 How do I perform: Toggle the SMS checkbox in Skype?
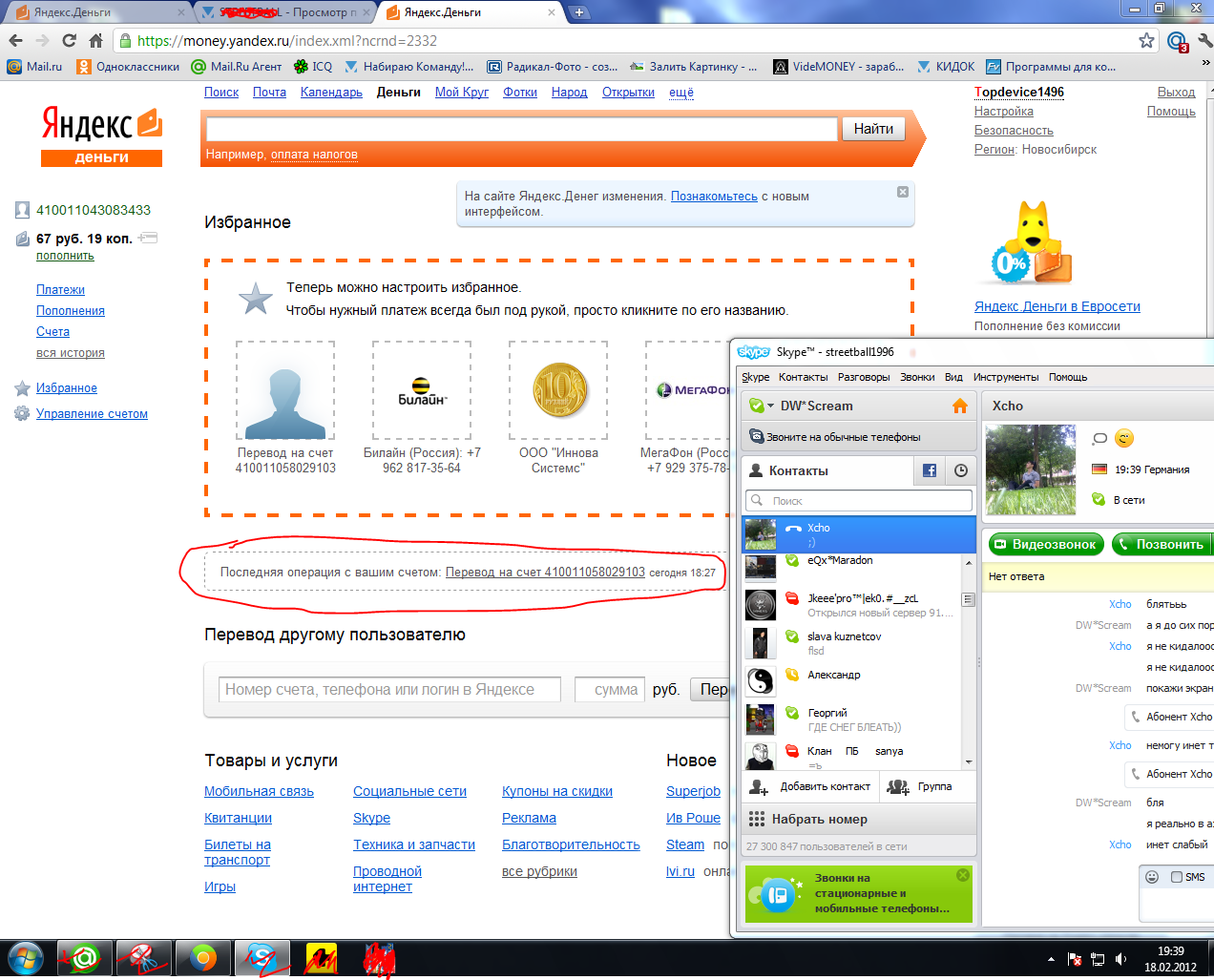(x=1177, y=877)
